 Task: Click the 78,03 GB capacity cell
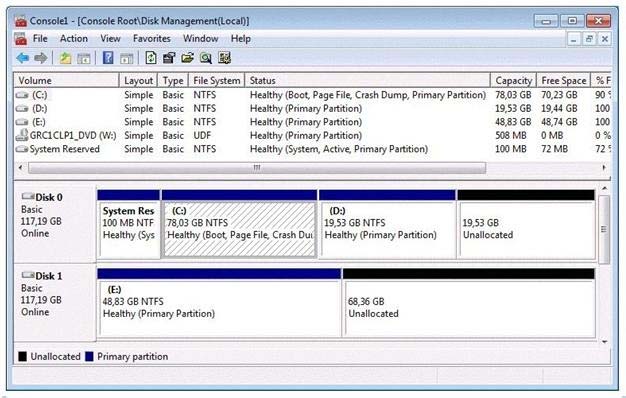[x=513, y=95]
